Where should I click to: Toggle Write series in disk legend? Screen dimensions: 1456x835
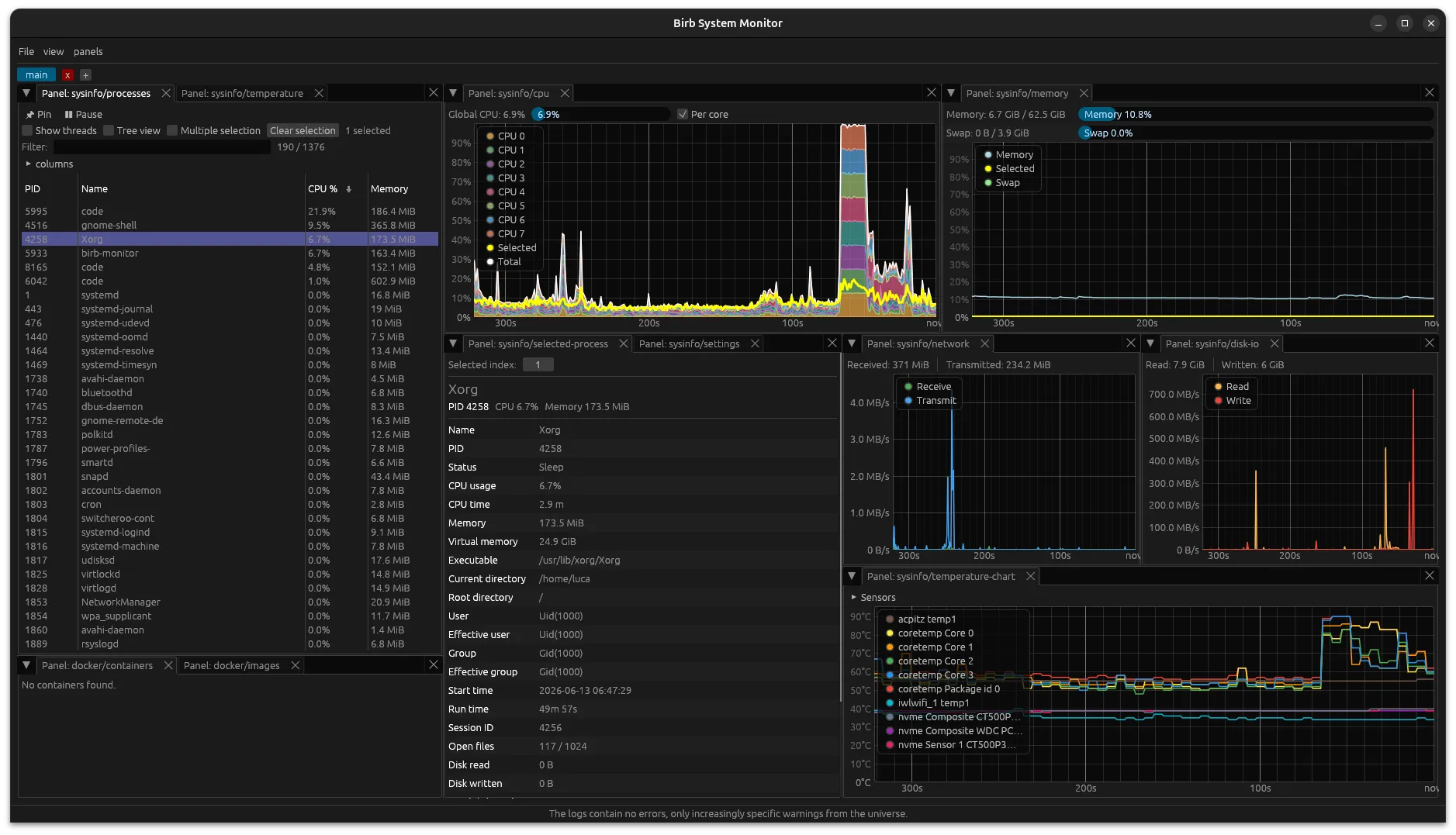(1233, 400)
